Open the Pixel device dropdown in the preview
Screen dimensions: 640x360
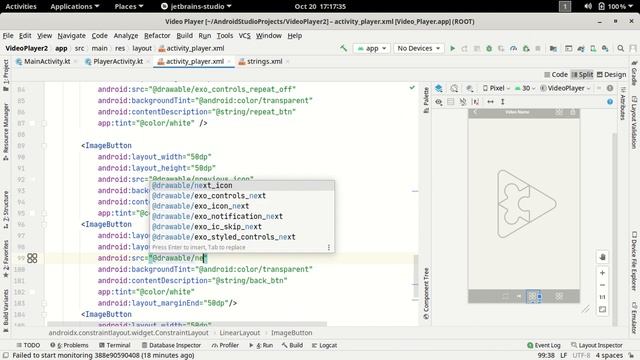496,88
